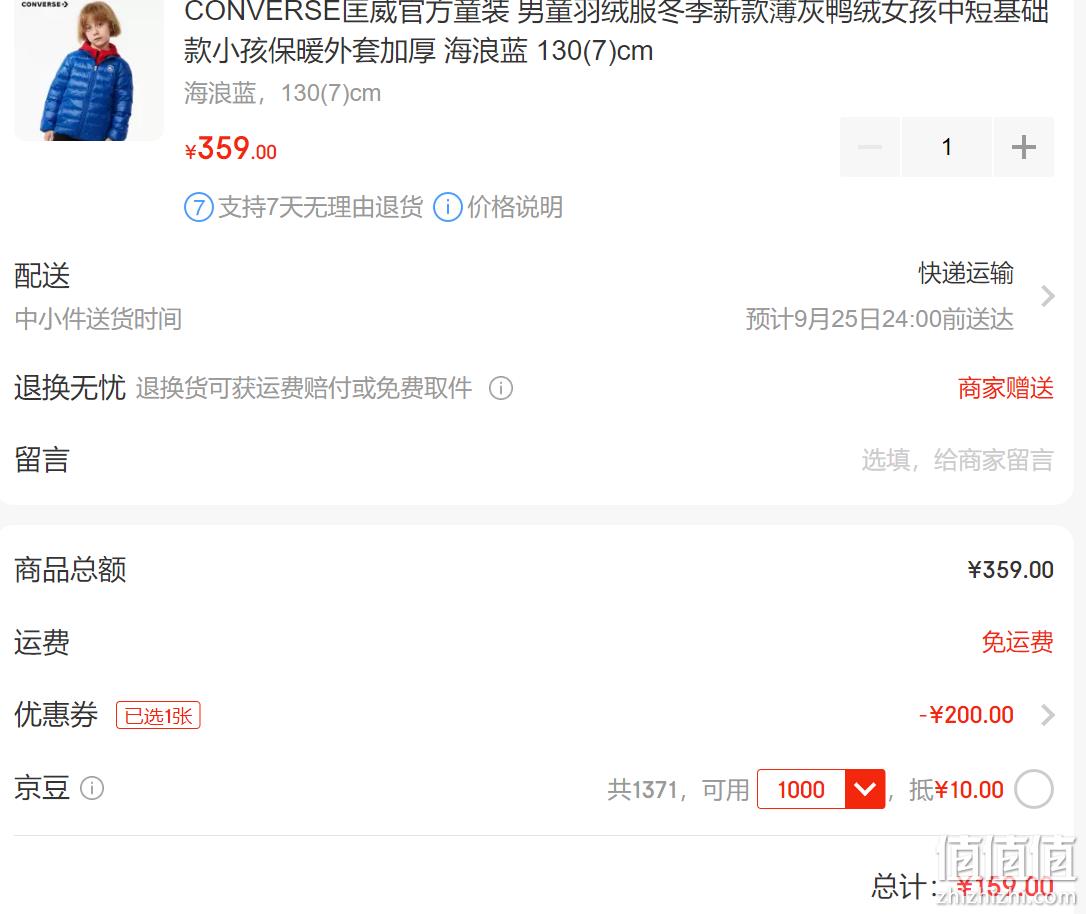
Task: Click the 1000 京豆 value box
Action: click(x=801, y=789)
